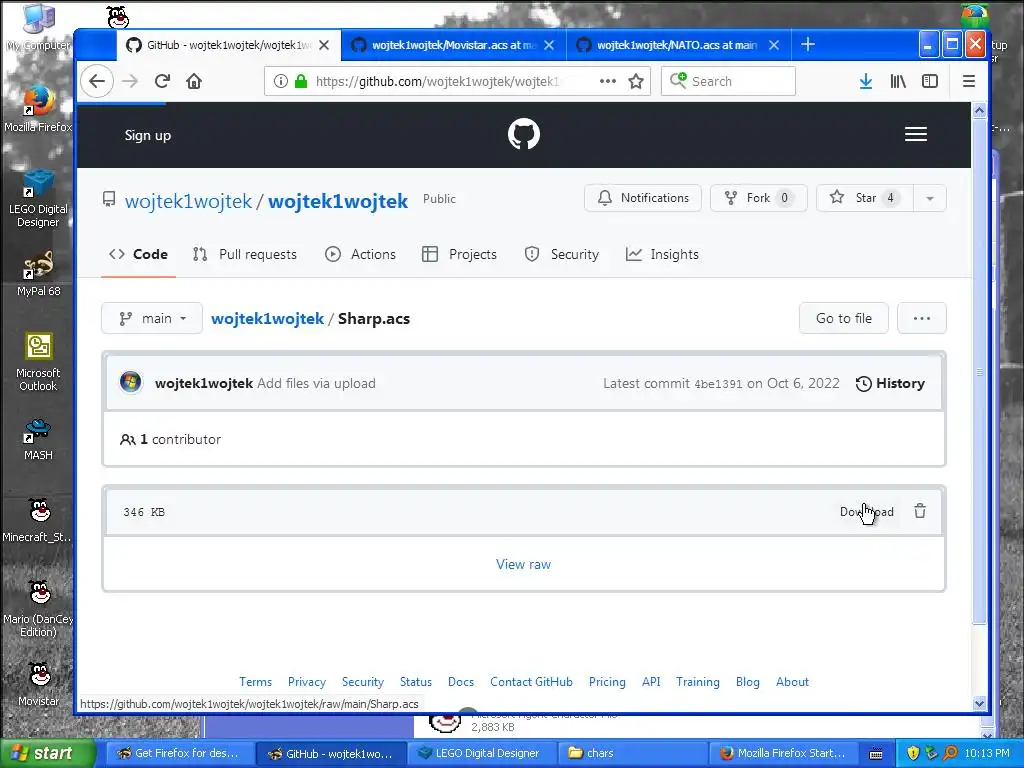Screen dimensions: 1024x768
Task: Toggle the Firefox sidebar icon
Action: [x=930, y=81]
